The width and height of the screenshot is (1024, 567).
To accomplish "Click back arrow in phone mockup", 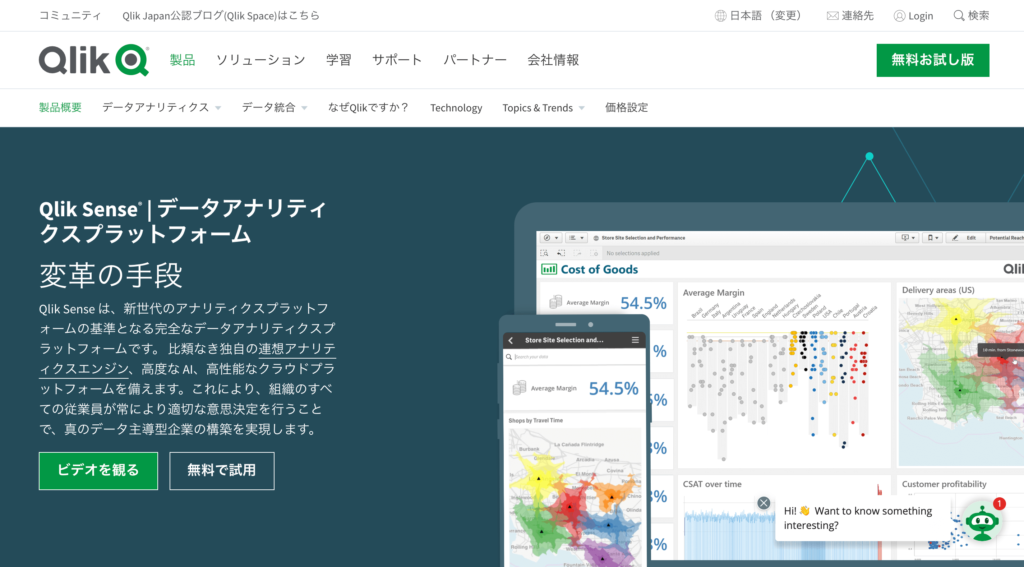I will pyautogui.click(x=511, y=340).
